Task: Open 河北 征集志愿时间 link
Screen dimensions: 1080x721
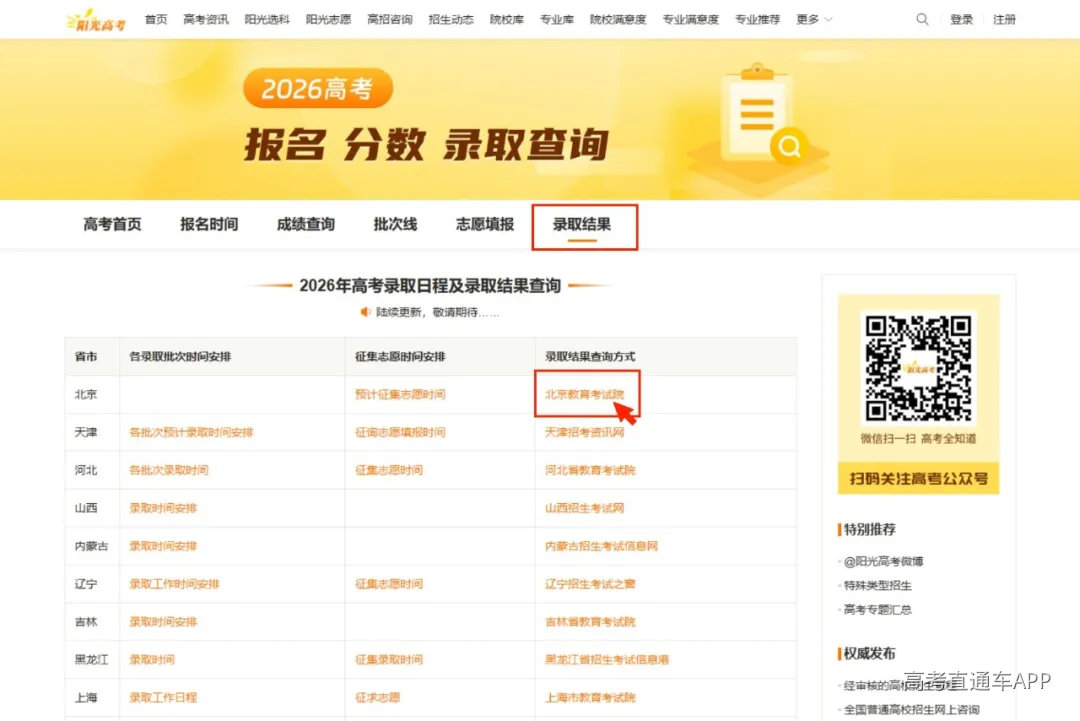Action: coord(388,470)
